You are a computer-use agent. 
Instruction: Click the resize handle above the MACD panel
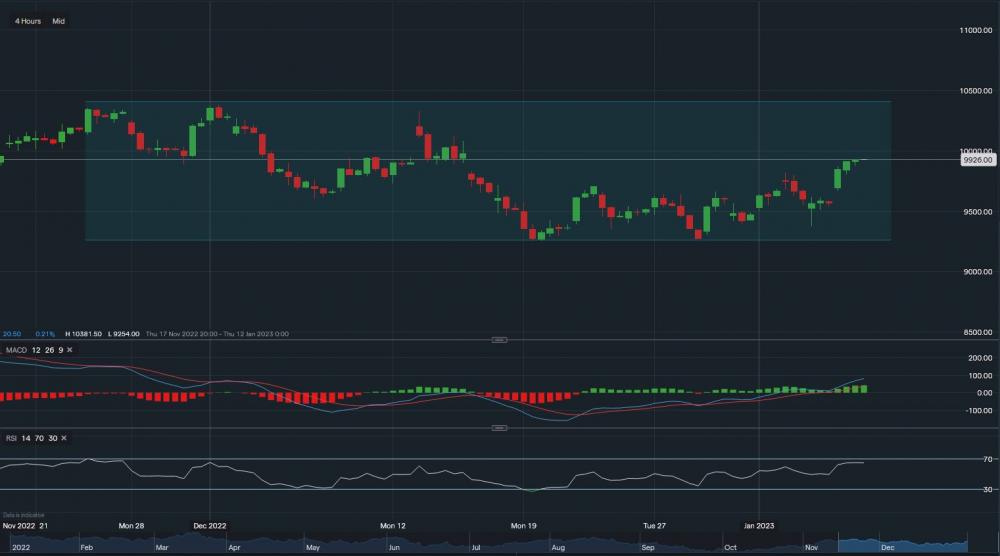point(499,340)
